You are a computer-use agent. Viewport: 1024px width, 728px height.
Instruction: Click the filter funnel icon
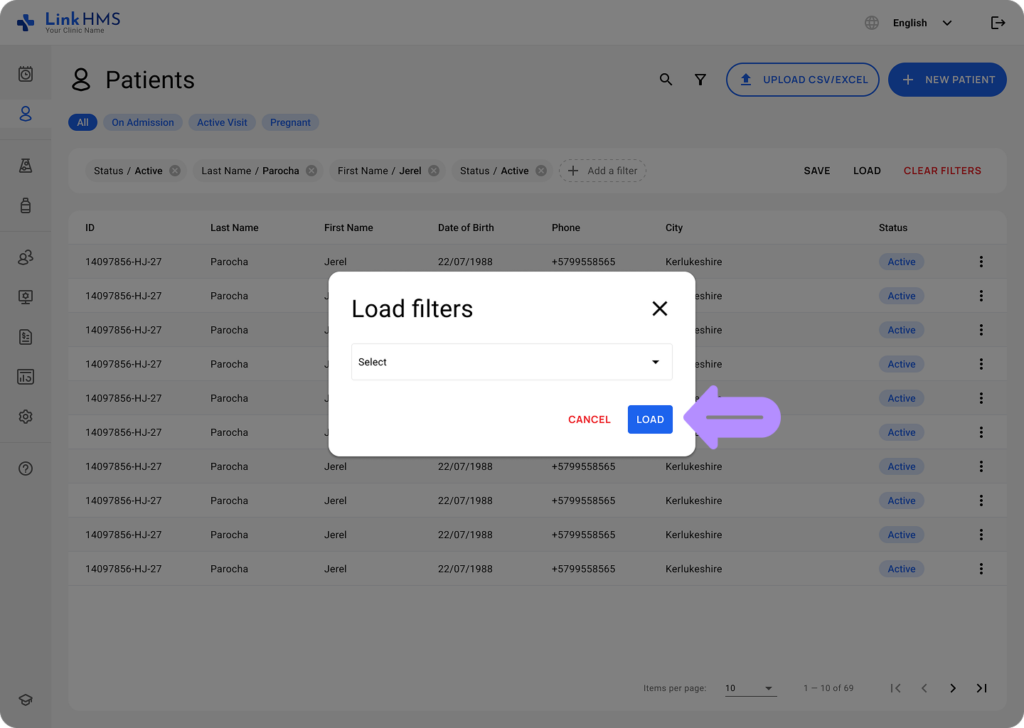pyautogui.click(x=701, y=80)
